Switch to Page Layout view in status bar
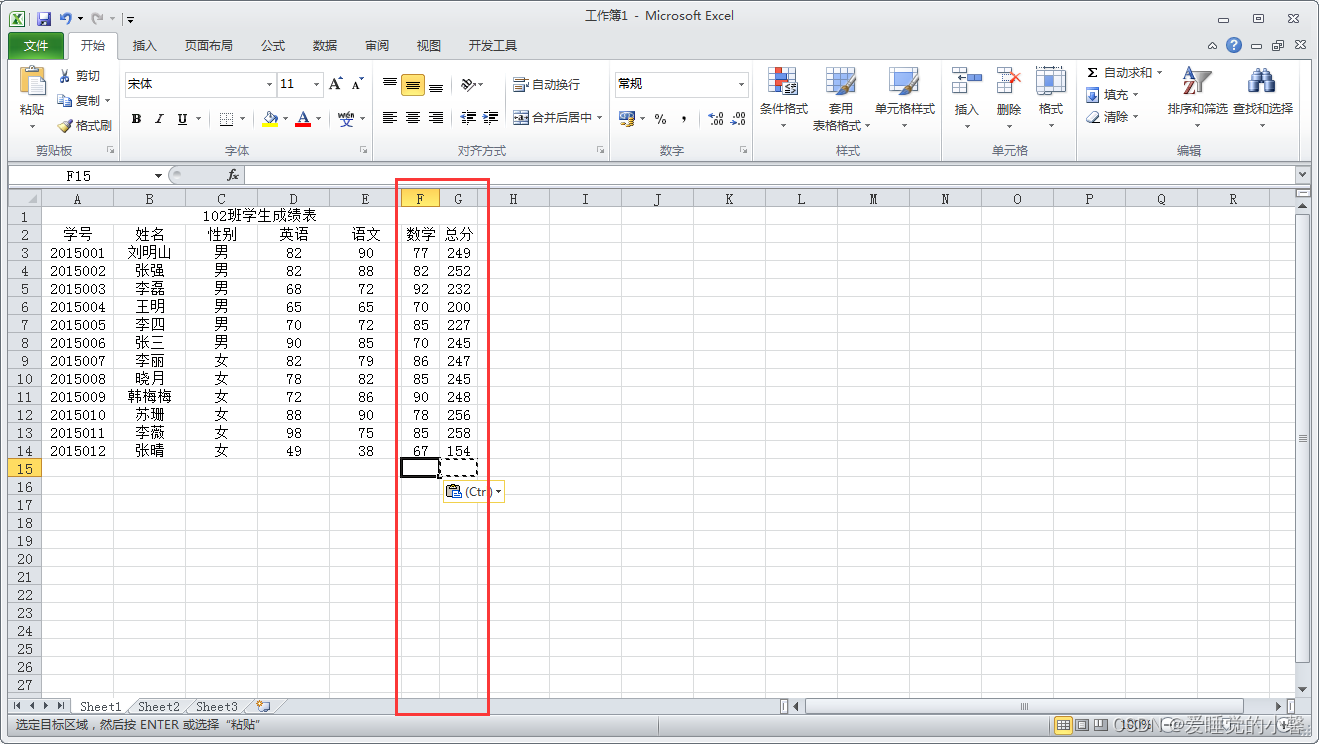 pos(1081,724)
